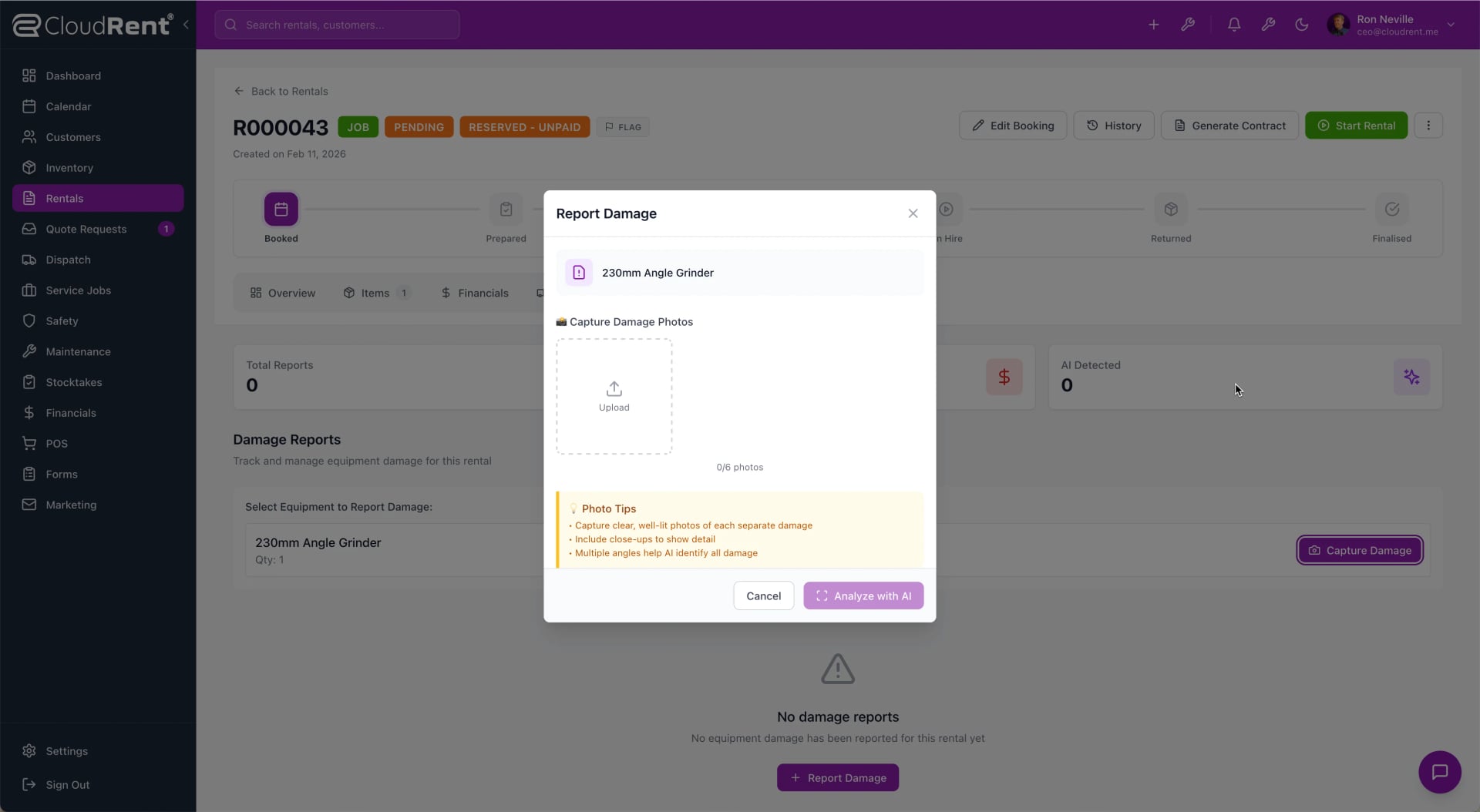Open notifications via the bell icon
The width and height of the screenshot is (1480, 812).
[1234, 24]
